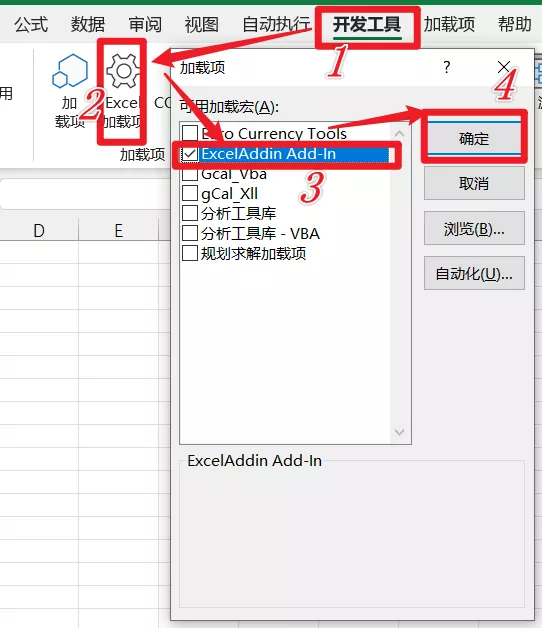Screen dimensions: 542x628
Task: Click the 浏览(B)... button
Action: click(474, 229)
